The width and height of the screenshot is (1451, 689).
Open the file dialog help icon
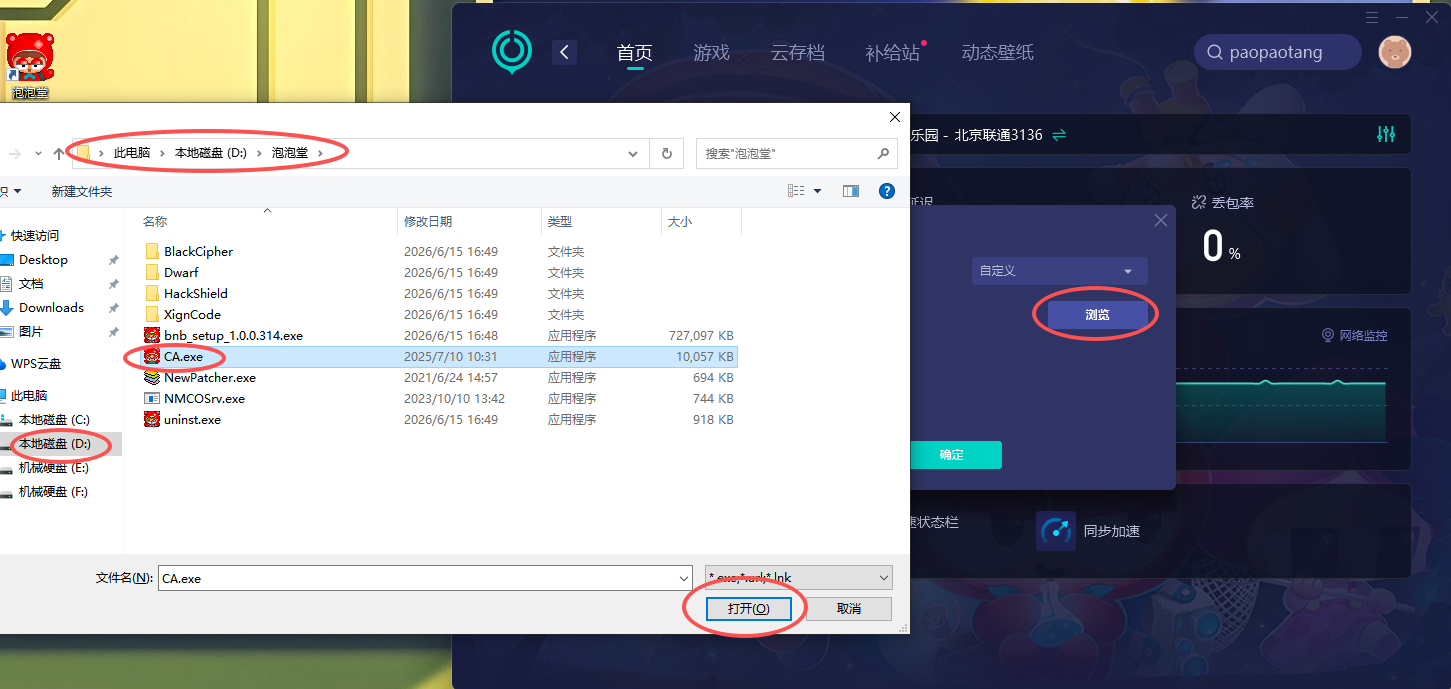(886, 191)
